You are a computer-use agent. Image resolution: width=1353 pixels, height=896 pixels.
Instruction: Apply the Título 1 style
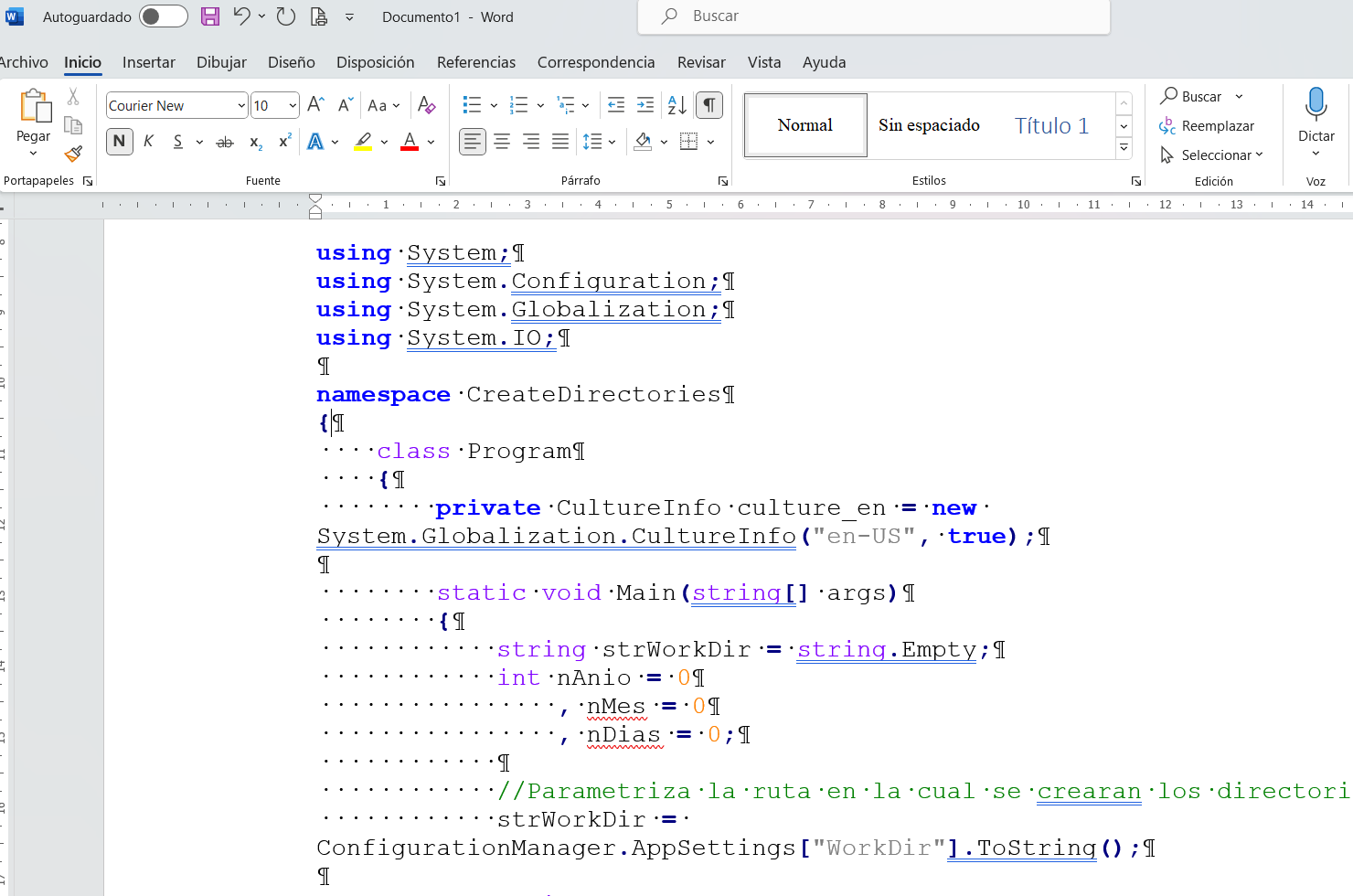pyautogui.click(x=1051, y=125)
